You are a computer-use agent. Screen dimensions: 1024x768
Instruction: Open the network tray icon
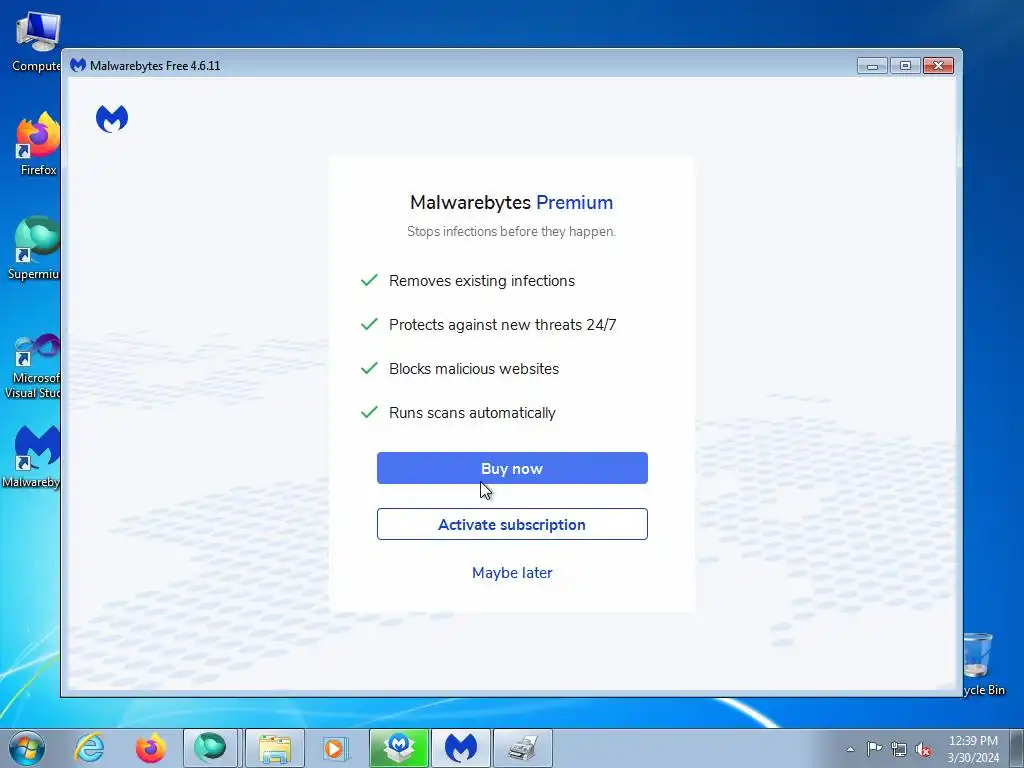[899, 749]
